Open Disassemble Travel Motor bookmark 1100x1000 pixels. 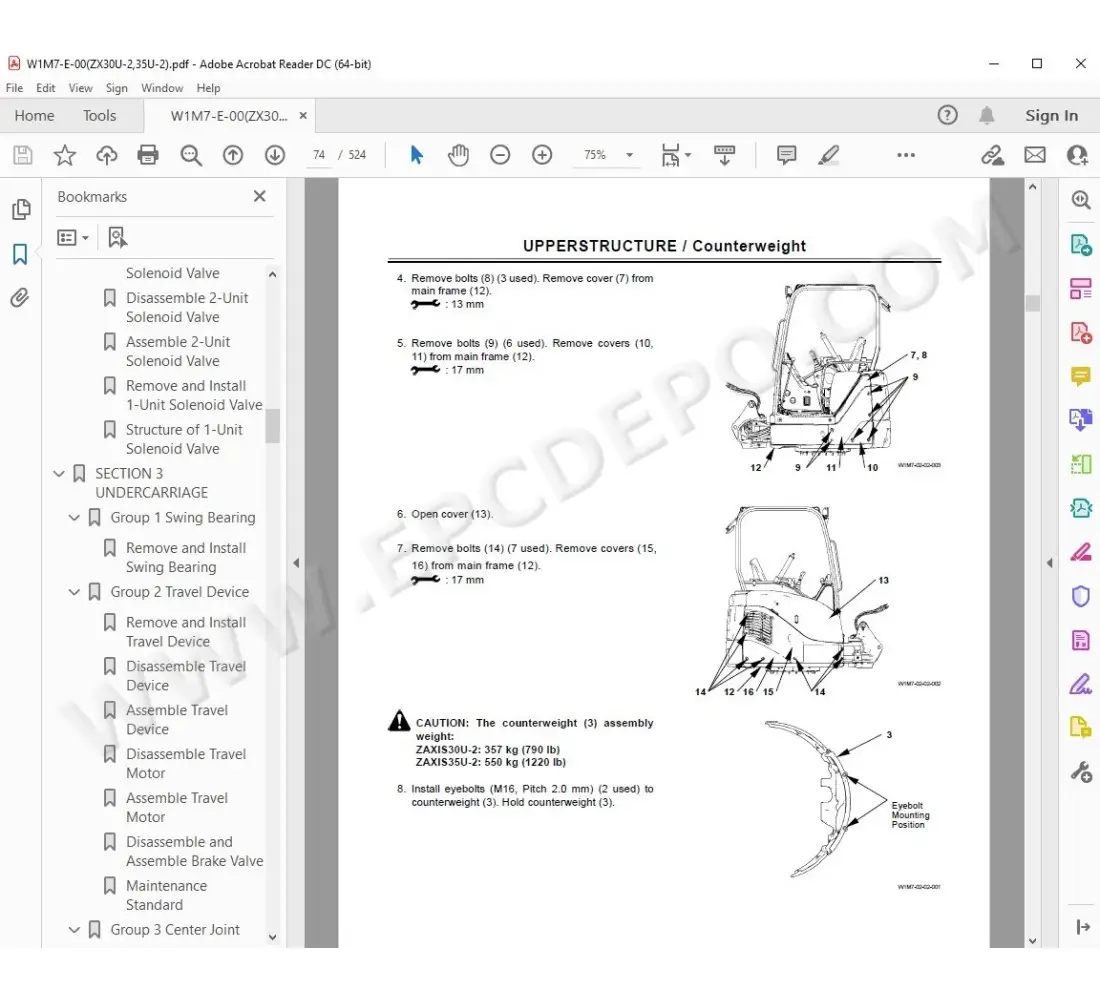185,763
